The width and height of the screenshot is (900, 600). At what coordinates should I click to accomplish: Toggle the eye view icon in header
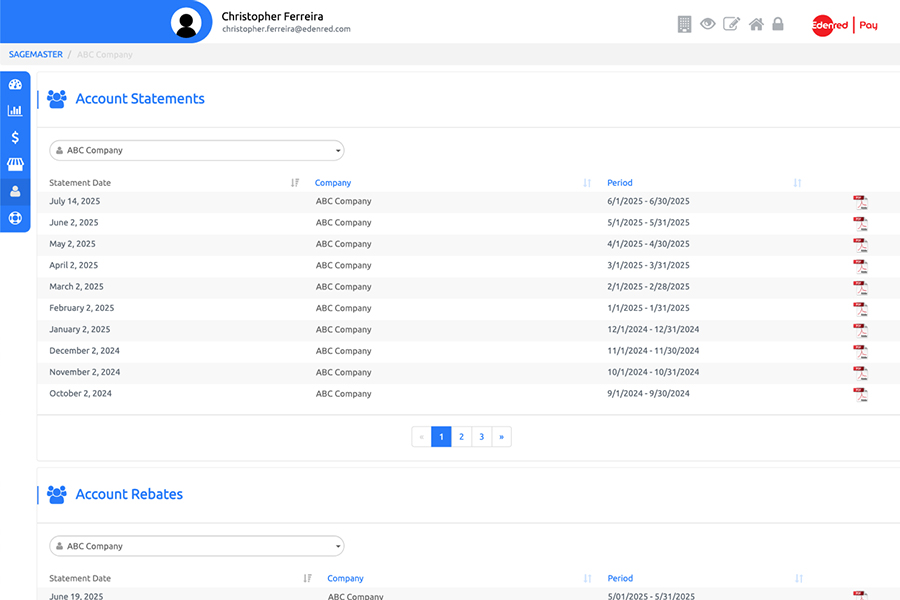click(x=708, y=24)
